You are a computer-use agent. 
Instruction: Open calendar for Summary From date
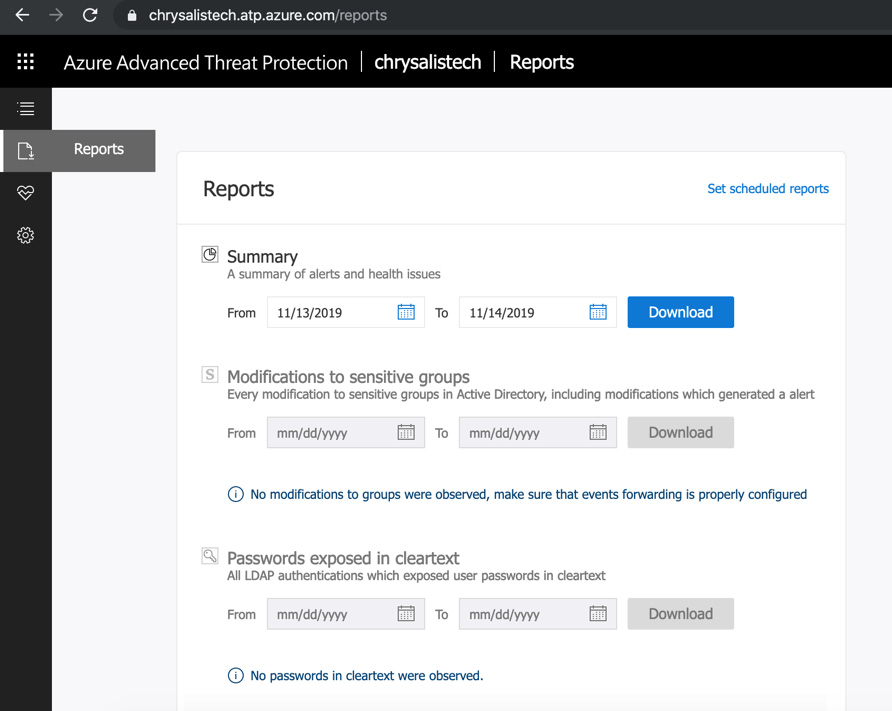tap(406, 312)
